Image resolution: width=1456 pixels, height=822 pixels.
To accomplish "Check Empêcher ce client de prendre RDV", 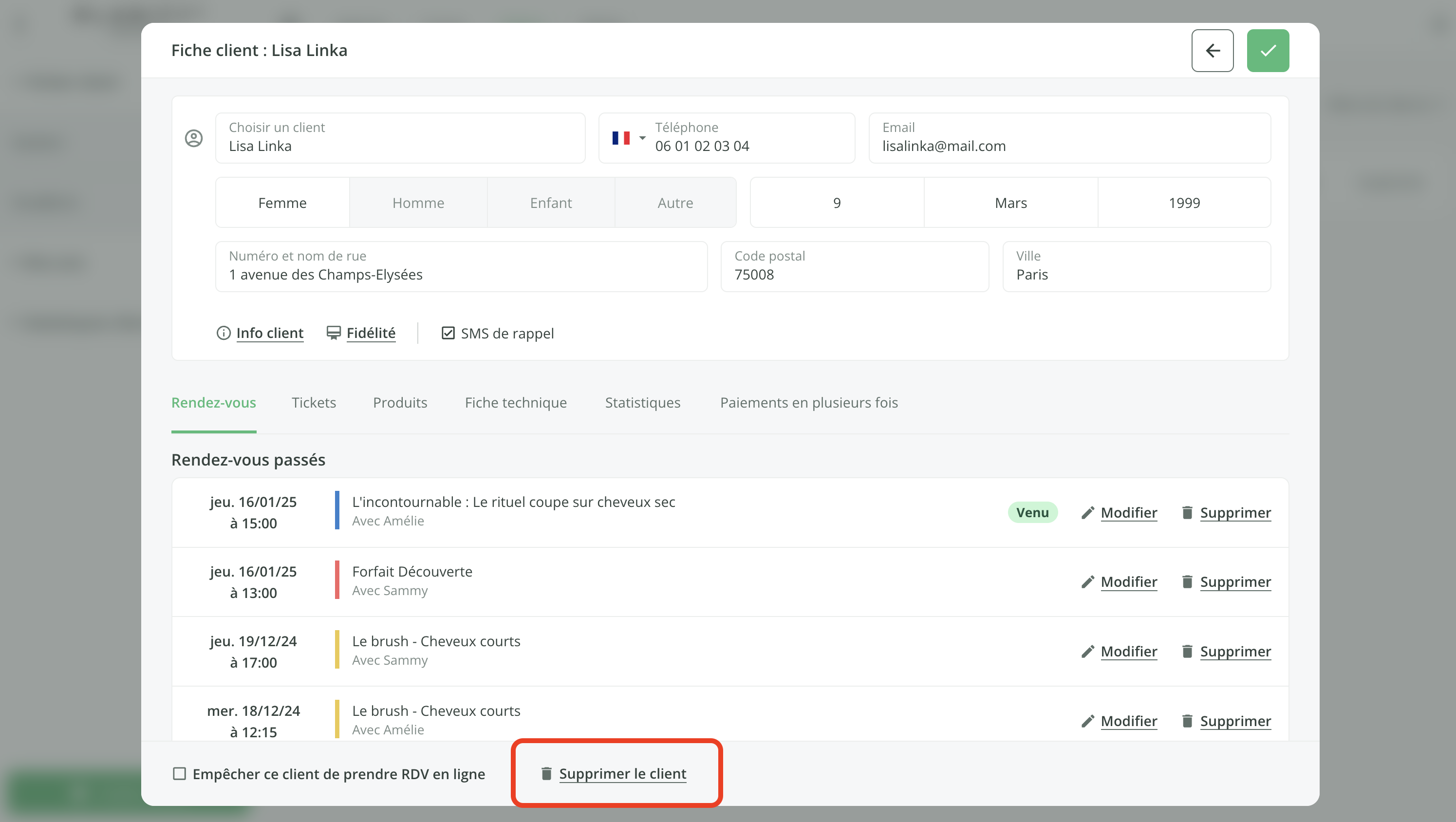I will pos(179,773).
